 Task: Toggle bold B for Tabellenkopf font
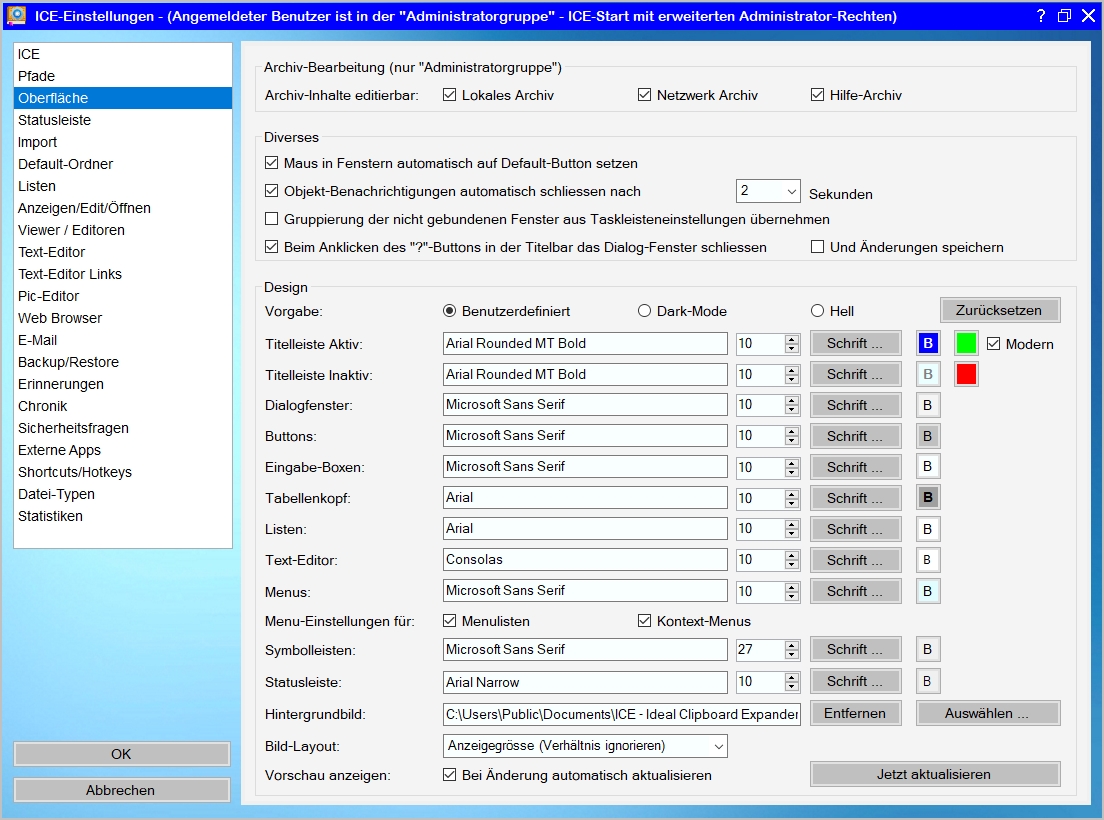[928, 498]
